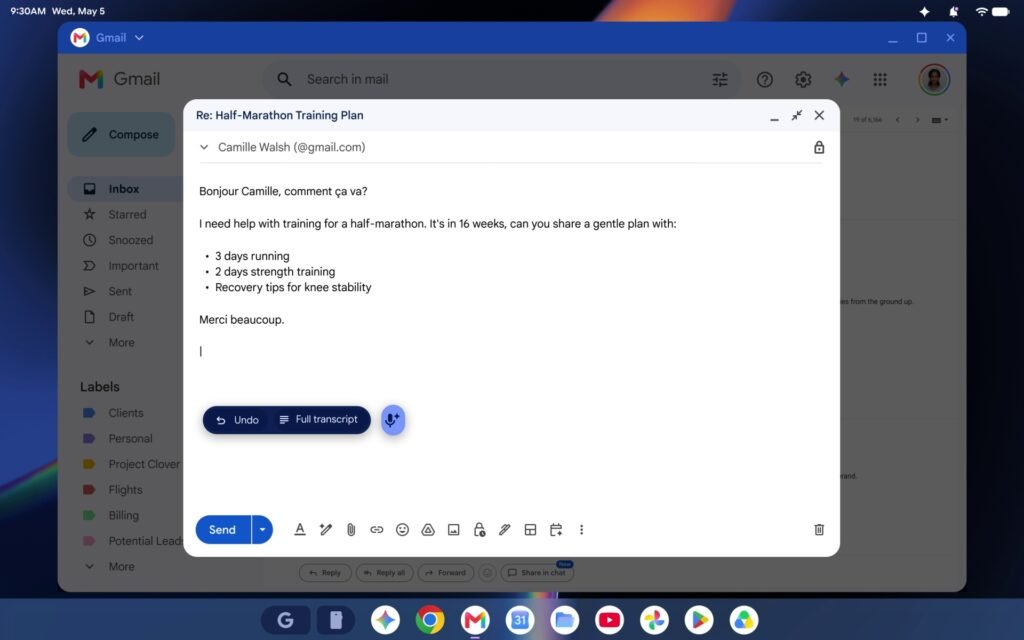Image resolution: width=1024 pixels, height=640 pixels.
Task: Open input tools dropdown near message counter
Action: (x=939, y=120)
